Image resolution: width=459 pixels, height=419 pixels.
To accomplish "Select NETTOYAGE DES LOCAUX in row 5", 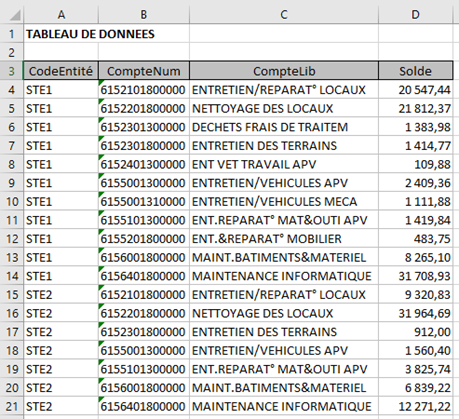I will pyautogui.click(x=284, y=108).
